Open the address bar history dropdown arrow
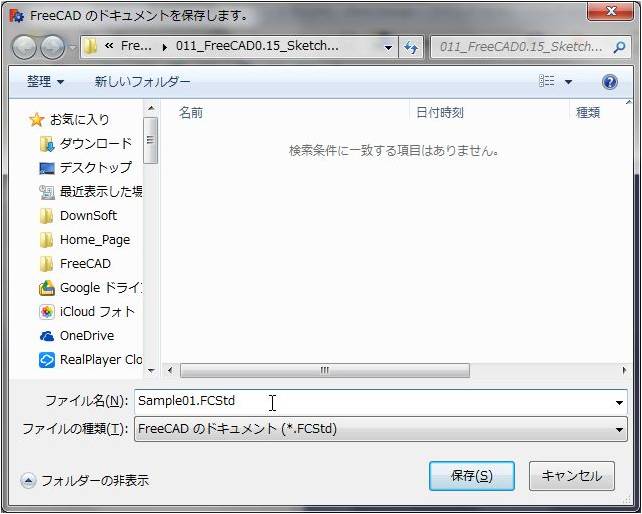The height and width of the screenshot is (514, 642). 388,48
